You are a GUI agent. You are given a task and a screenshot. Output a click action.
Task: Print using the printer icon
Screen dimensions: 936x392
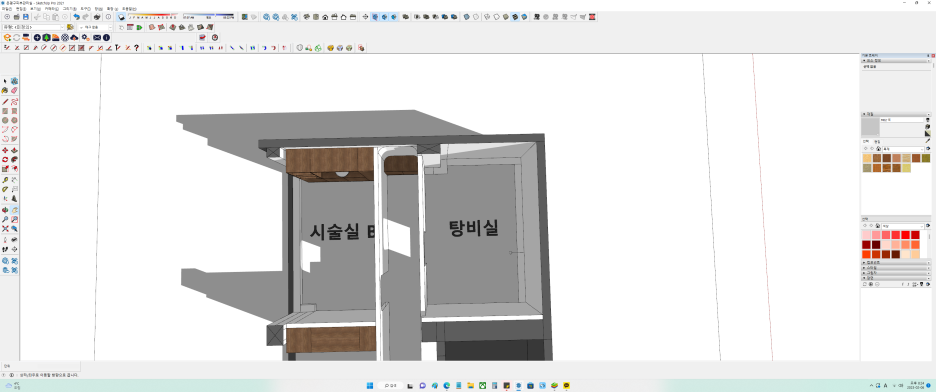[97, 17]
